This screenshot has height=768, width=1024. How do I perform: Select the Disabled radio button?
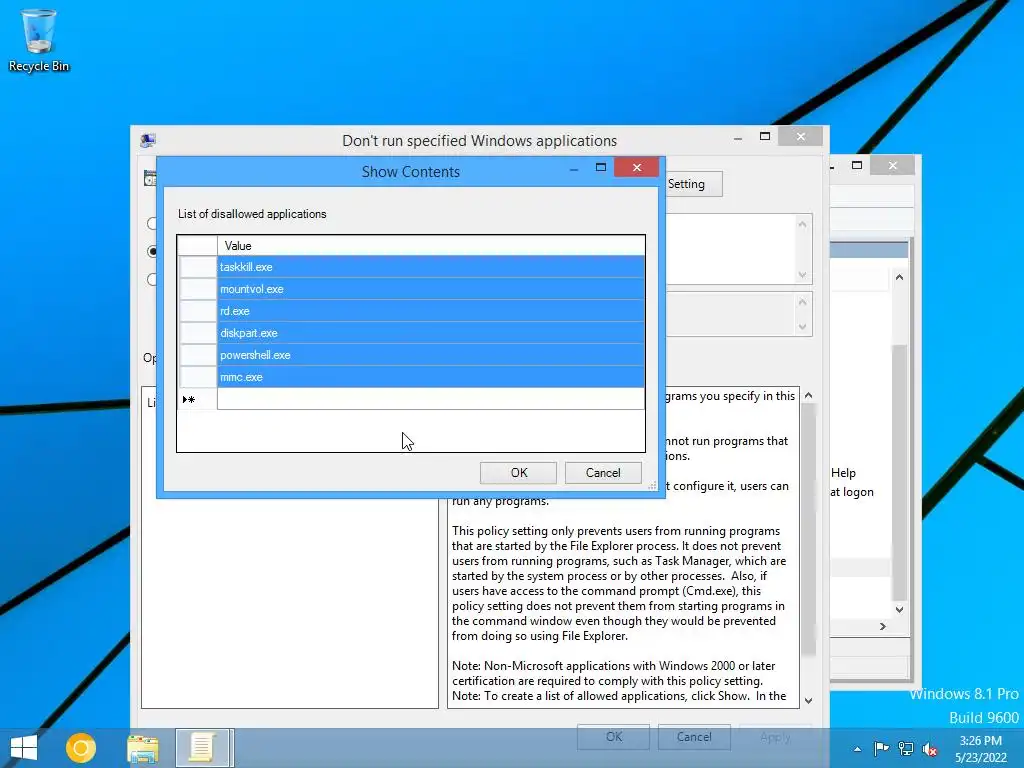click(152, 280)
